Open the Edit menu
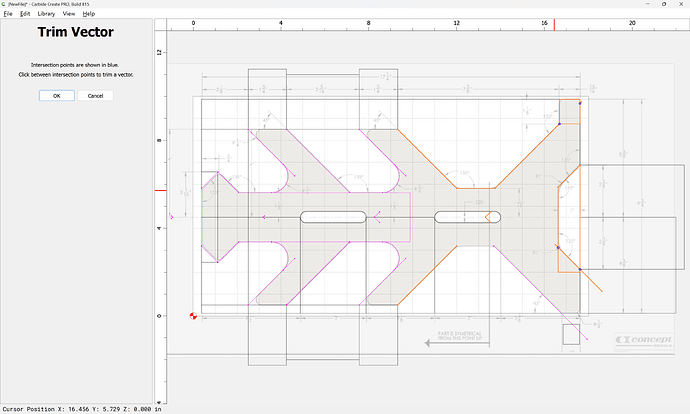 pyautogui.click(x=25, y=14)
